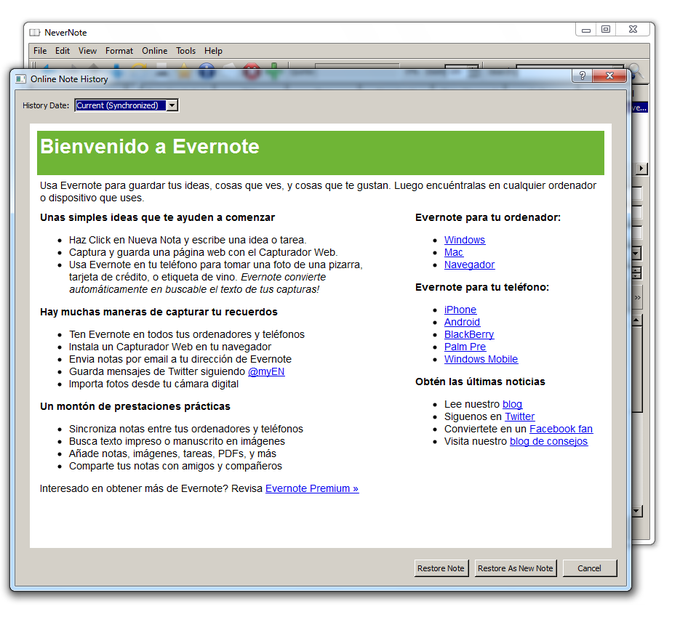Open the Twitter link after Síguenos en
This screenshot has width=680, height=617.
tap(520, 417)
